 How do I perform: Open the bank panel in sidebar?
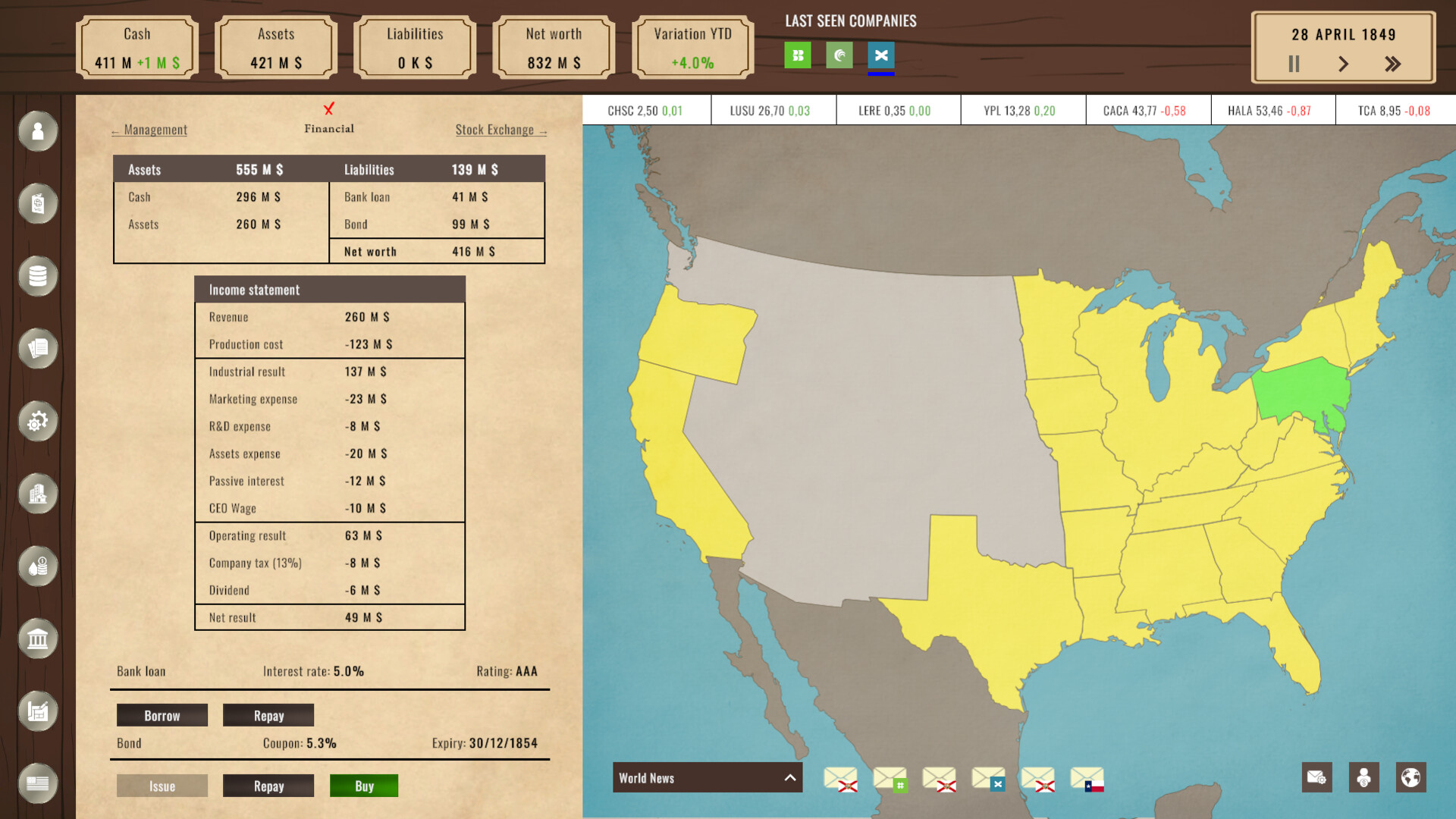(x=37, y=639)
